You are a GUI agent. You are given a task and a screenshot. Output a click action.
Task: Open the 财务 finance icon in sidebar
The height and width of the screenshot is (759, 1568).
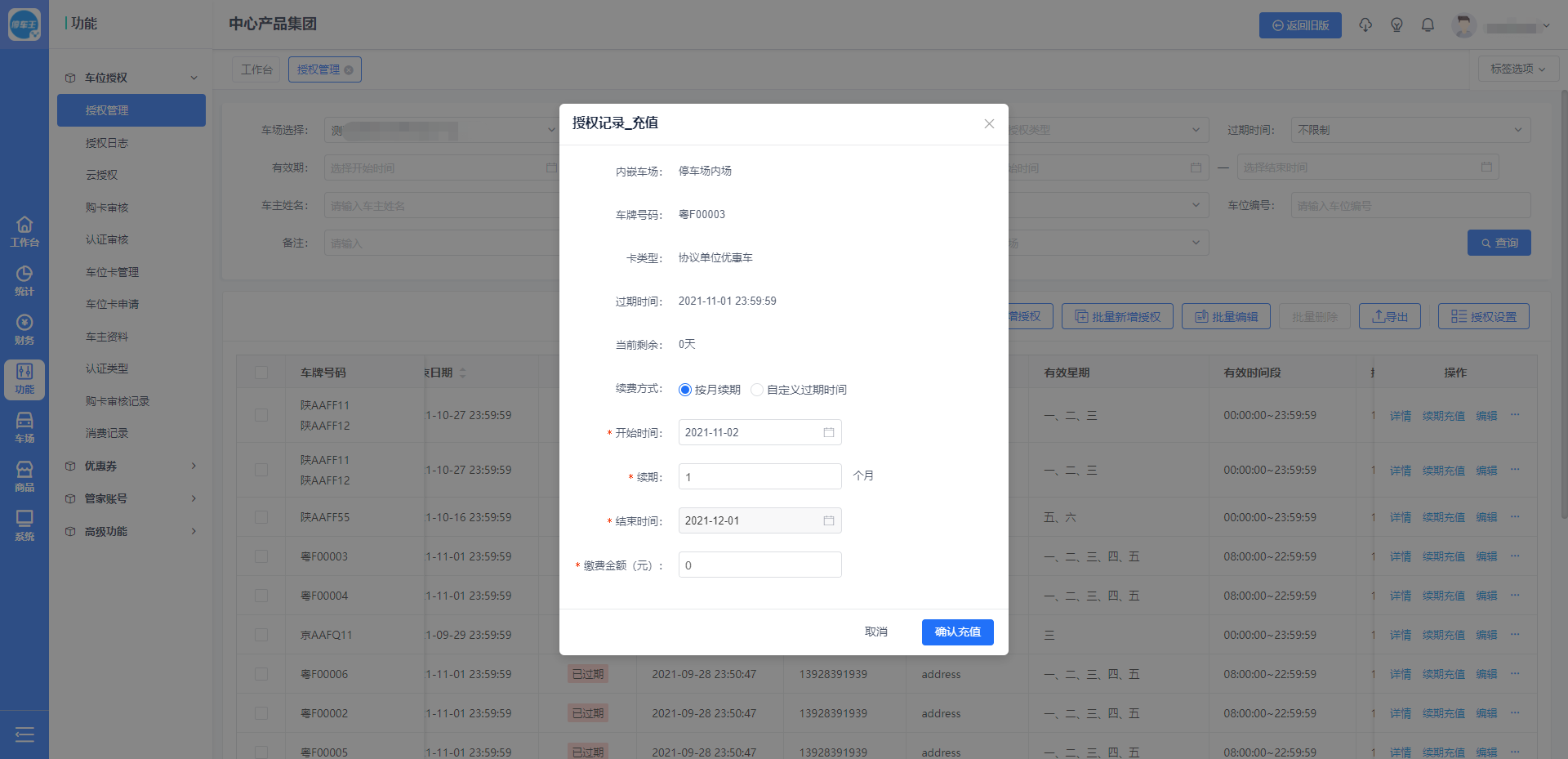click(24, 329)
